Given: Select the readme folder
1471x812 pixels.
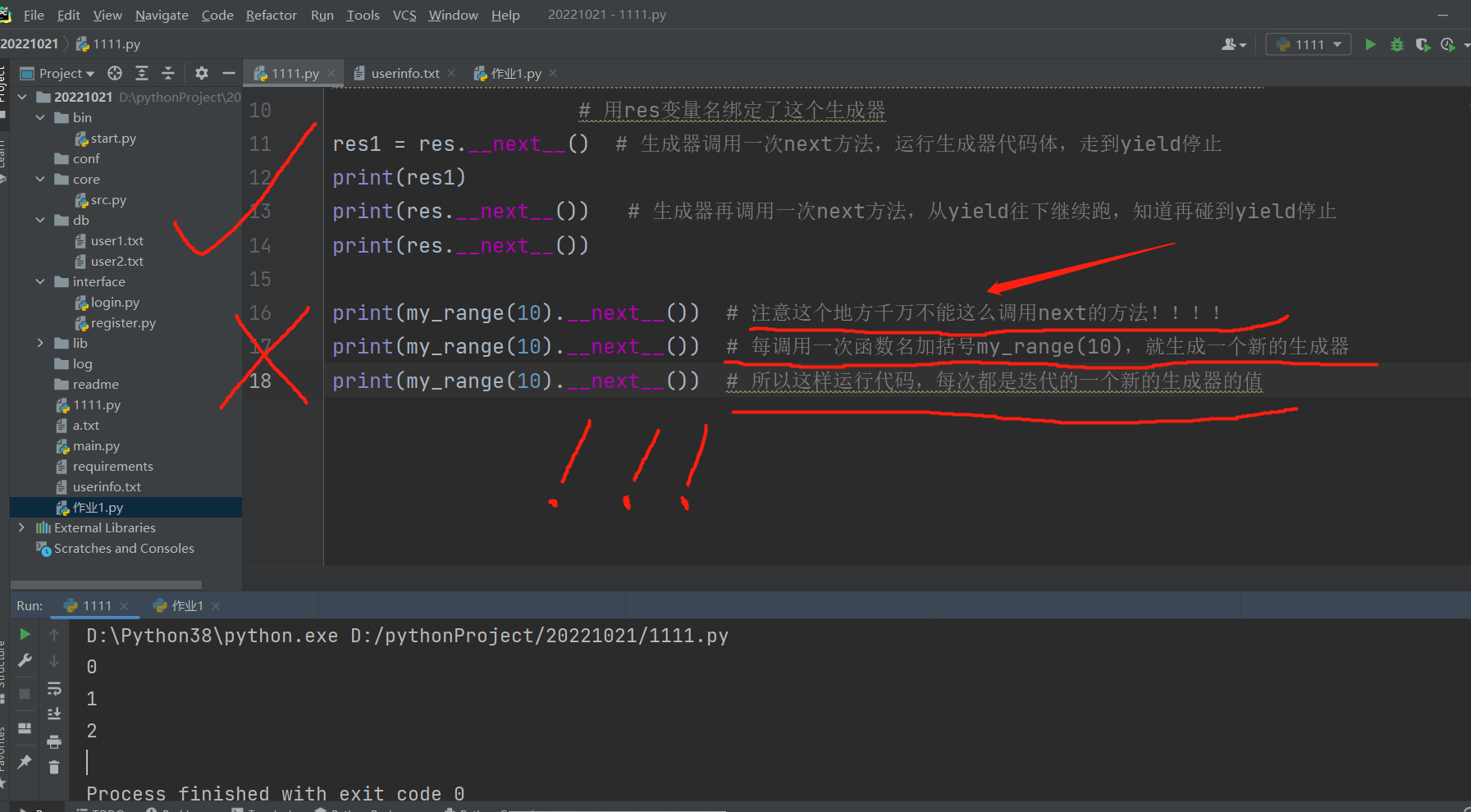Looking at the screenshot, I should tap(95, 384).
